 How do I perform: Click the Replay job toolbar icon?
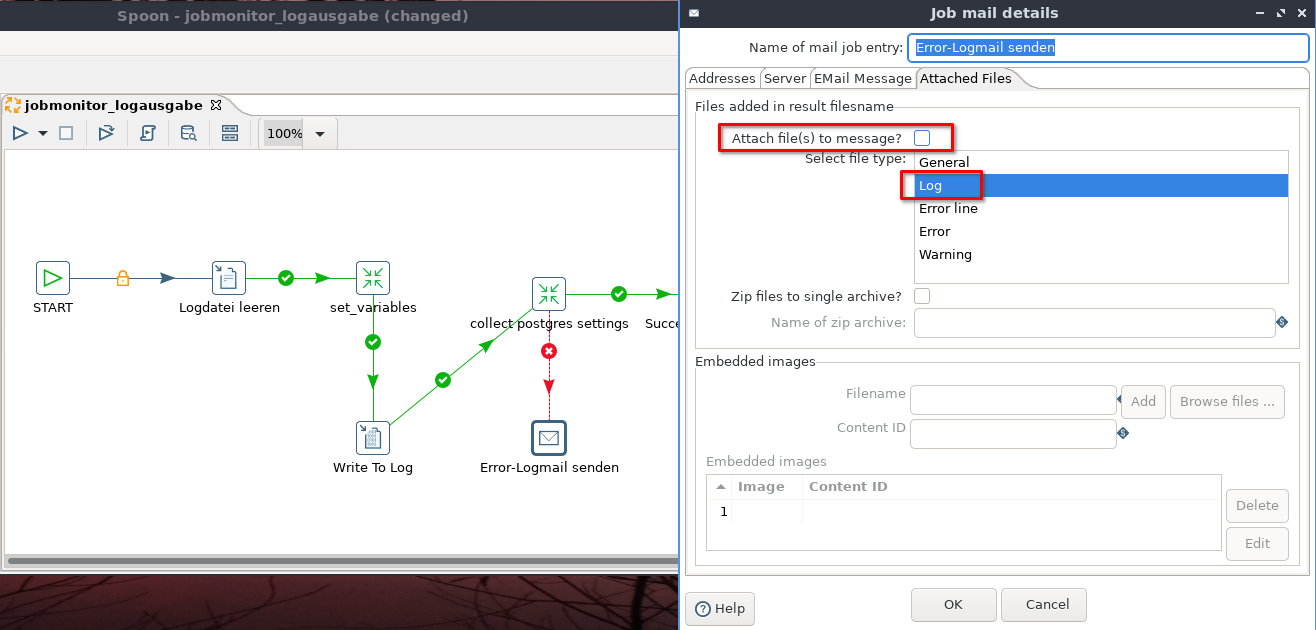[106, 133]
